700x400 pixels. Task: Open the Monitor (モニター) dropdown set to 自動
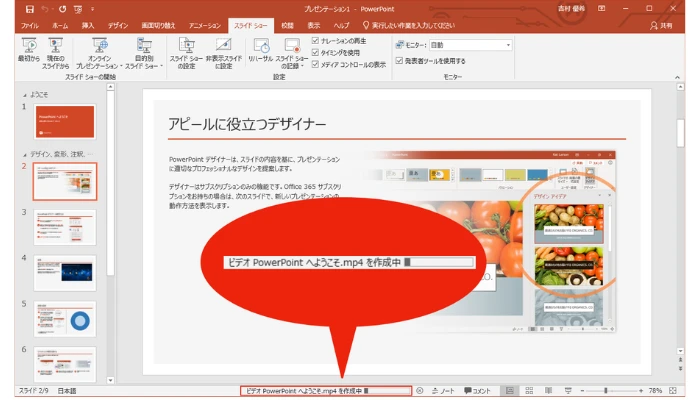click(x=471, y=45)
